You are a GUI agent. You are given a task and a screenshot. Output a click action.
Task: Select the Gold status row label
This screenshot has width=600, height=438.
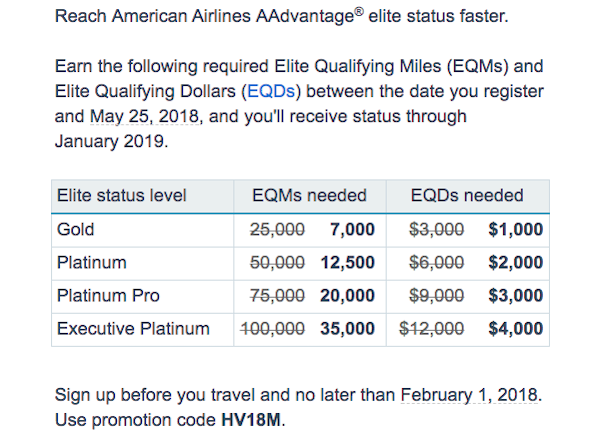(75, 230)
